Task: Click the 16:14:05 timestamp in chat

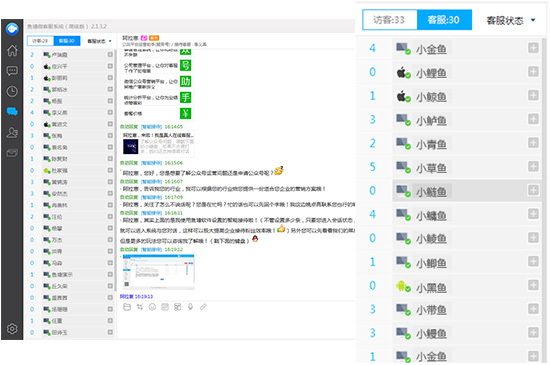Action: click(x=174, y=127)
